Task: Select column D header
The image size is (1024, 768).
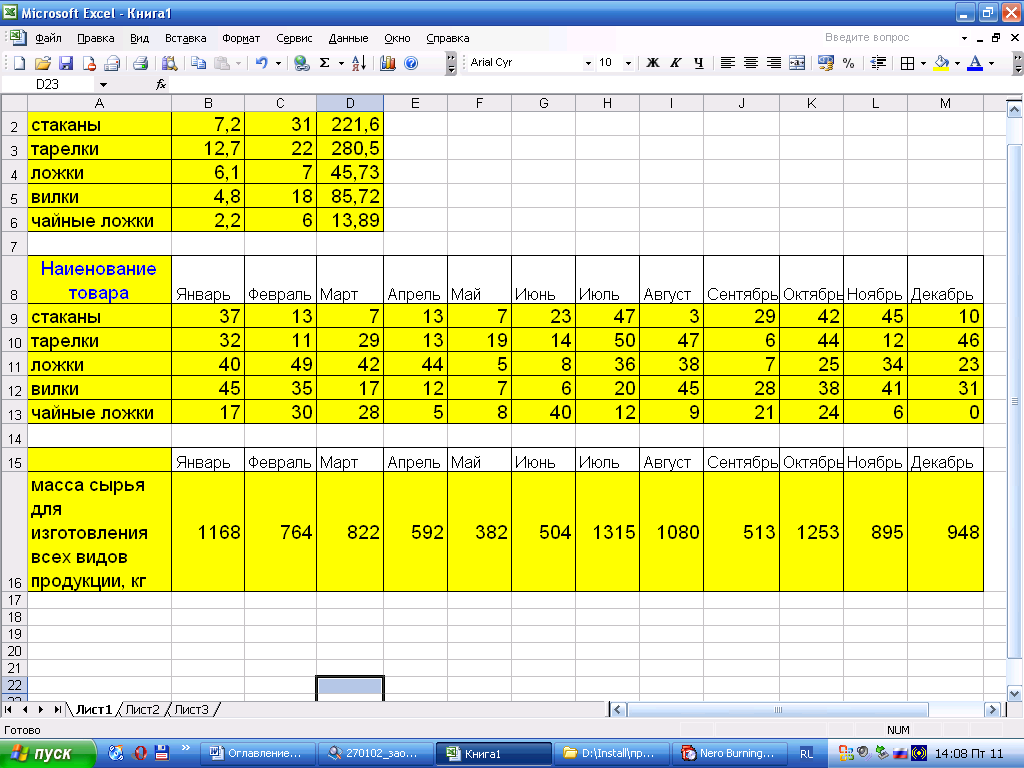Action: tap(350, 103)
